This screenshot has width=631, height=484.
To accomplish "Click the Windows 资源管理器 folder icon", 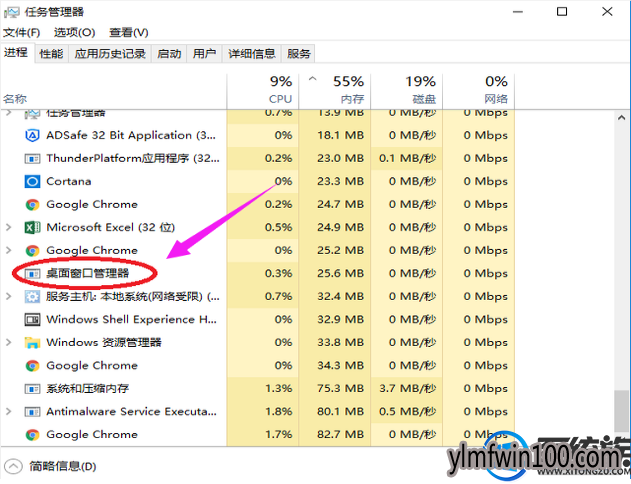I will click(32, 343).
